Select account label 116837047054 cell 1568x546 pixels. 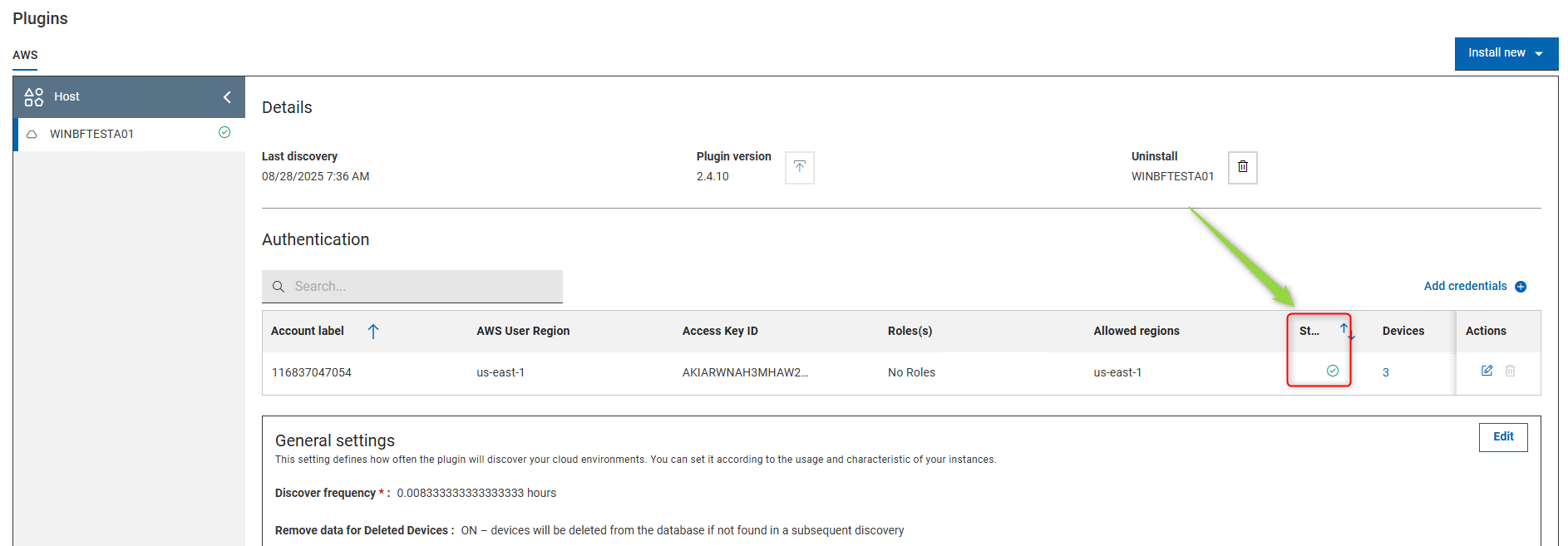[x=311, y=372]
